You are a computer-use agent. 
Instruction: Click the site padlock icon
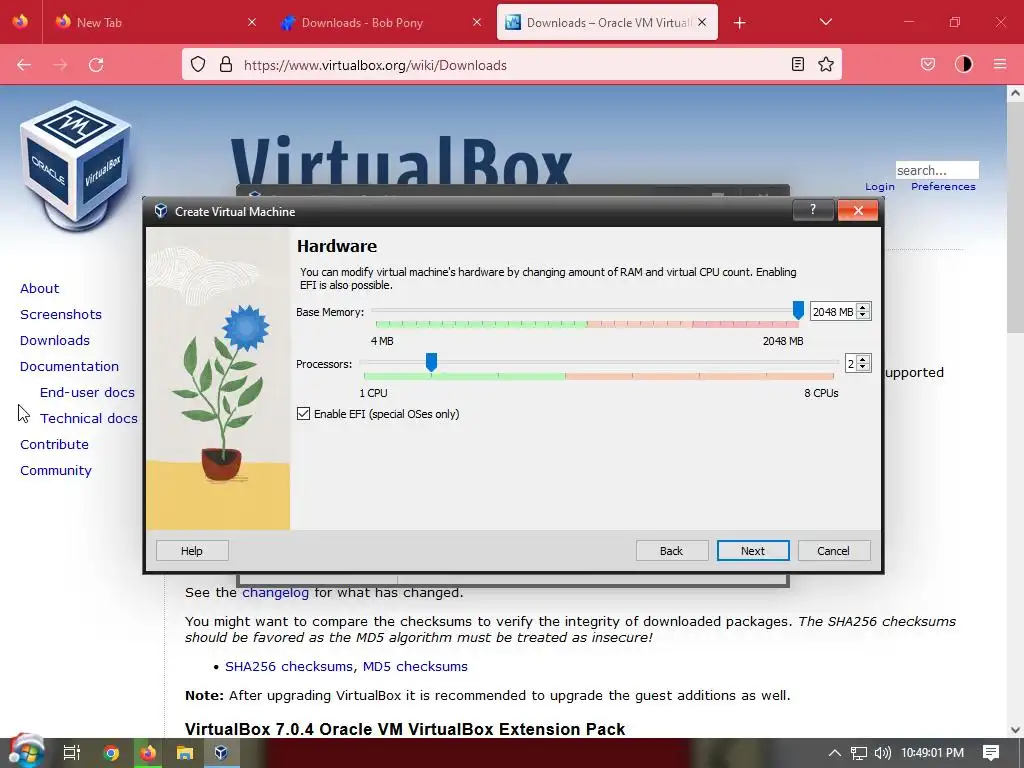pyautogui.click(x=226, y=64)
